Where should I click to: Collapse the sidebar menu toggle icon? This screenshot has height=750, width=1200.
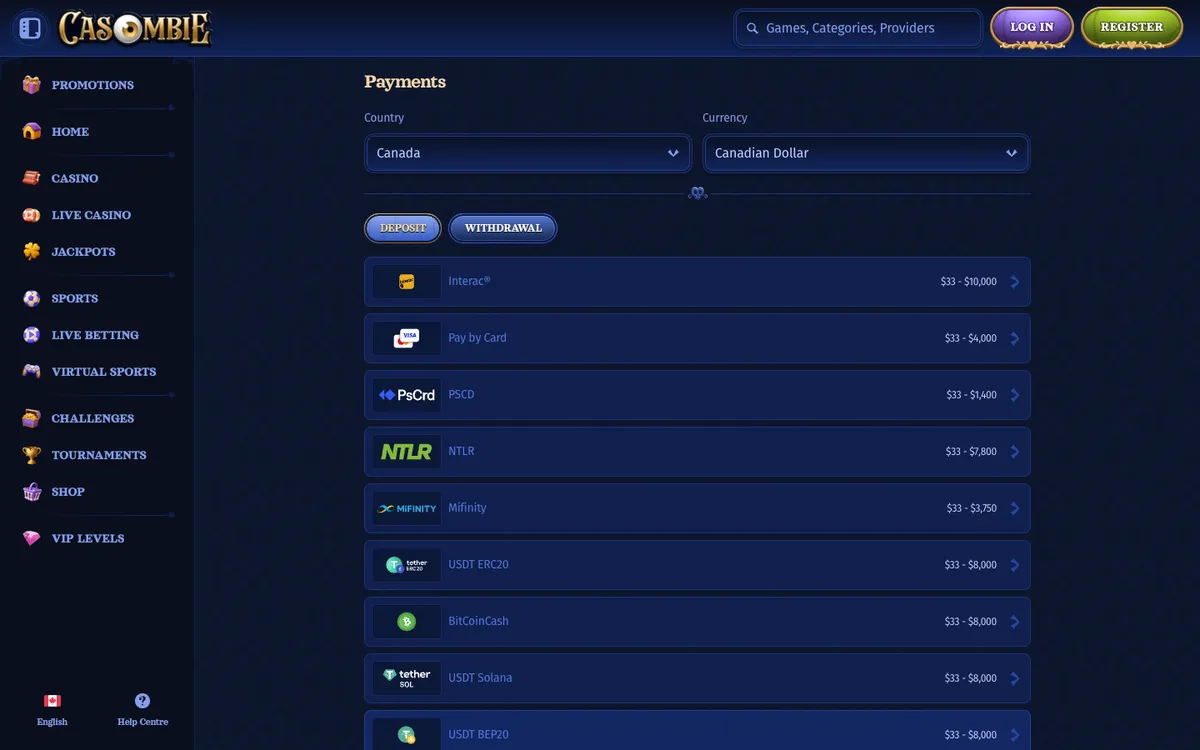(30, 28)
